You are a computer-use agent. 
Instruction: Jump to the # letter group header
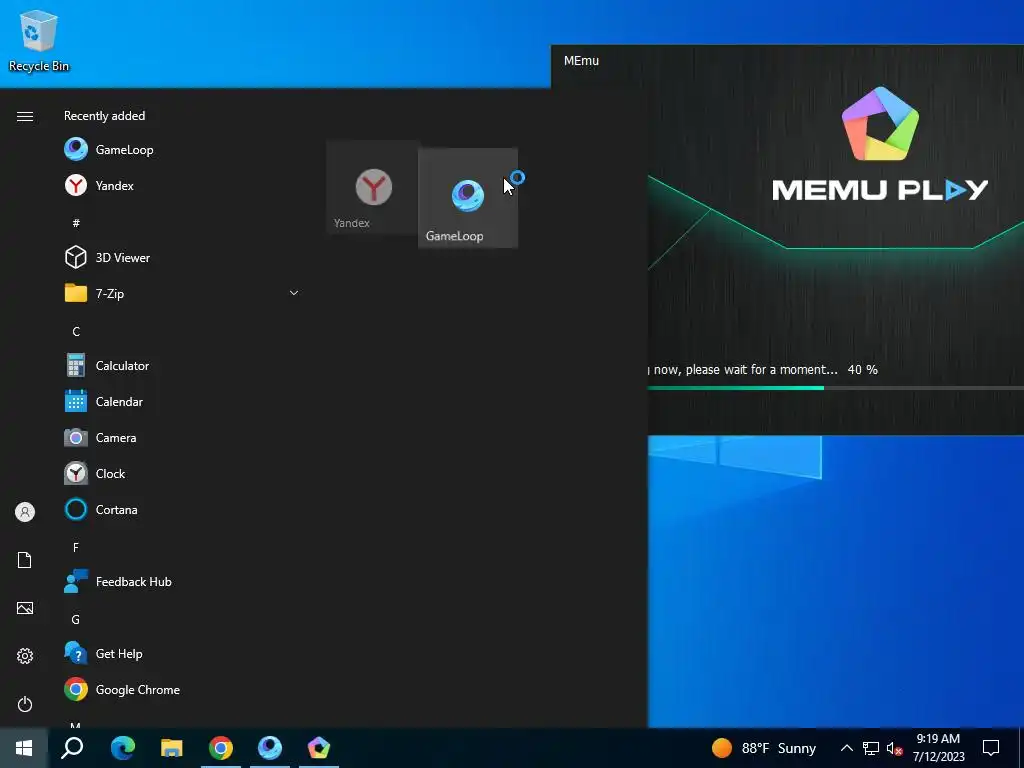point(76,223)
